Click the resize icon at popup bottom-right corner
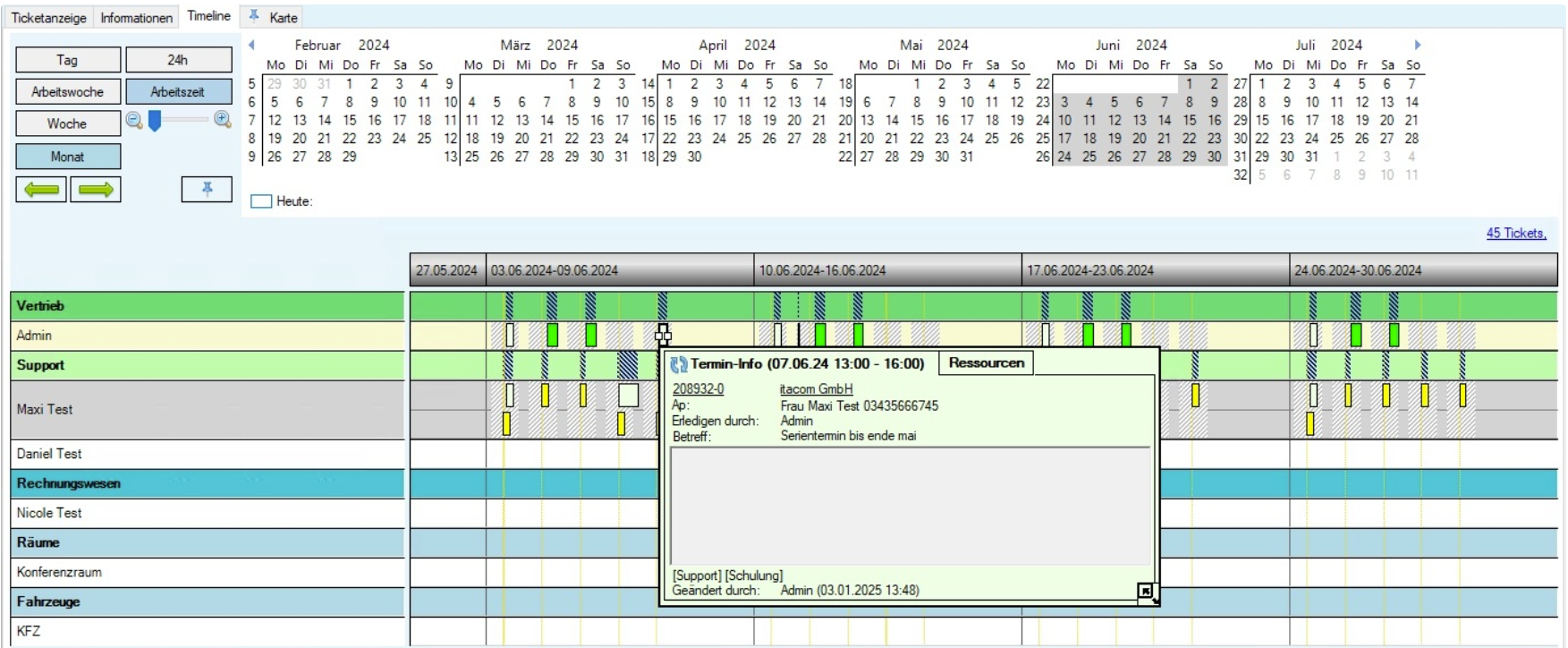 pos(1146,592)
